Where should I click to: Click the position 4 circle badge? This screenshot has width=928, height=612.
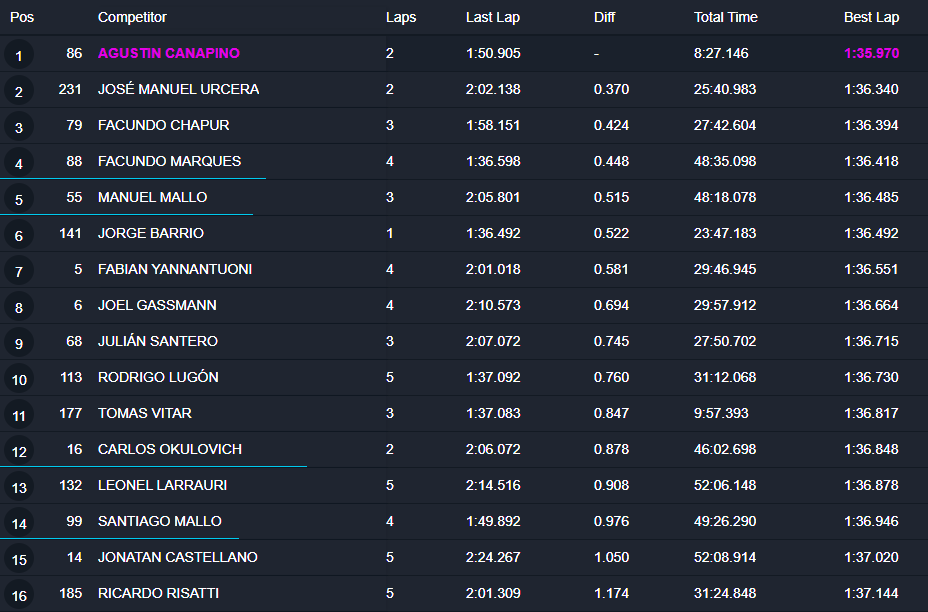point(19,163)
